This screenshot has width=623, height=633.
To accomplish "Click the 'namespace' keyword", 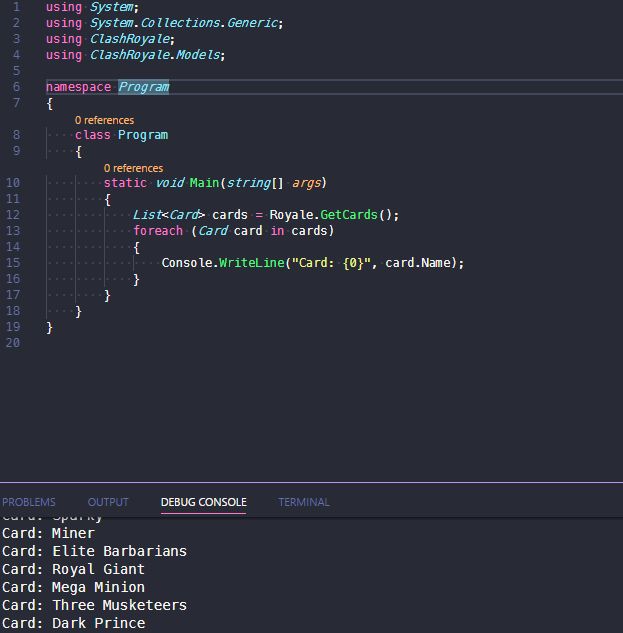I will tap(78, 87).
